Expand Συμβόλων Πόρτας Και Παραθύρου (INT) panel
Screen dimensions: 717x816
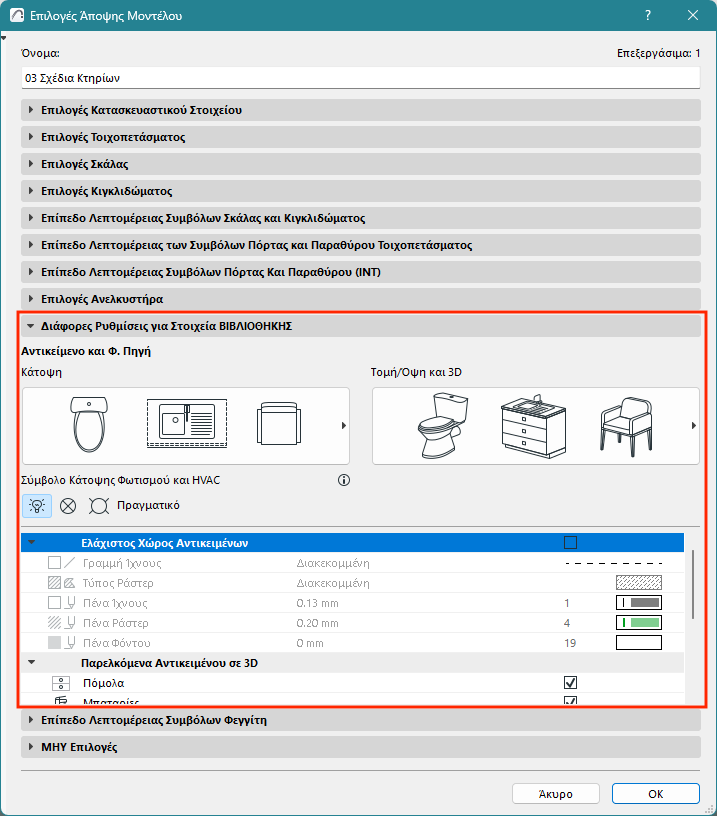coord(361,272)
